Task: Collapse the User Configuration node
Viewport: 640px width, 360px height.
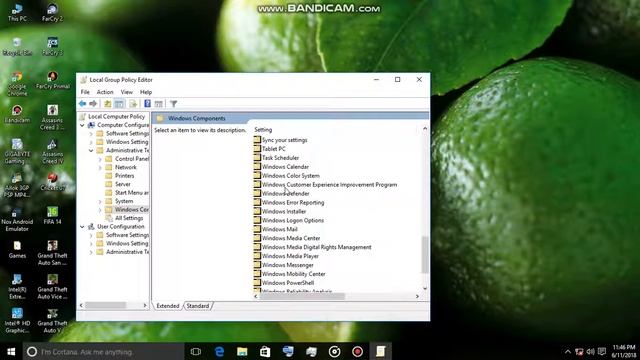Action: click(82, 227)
